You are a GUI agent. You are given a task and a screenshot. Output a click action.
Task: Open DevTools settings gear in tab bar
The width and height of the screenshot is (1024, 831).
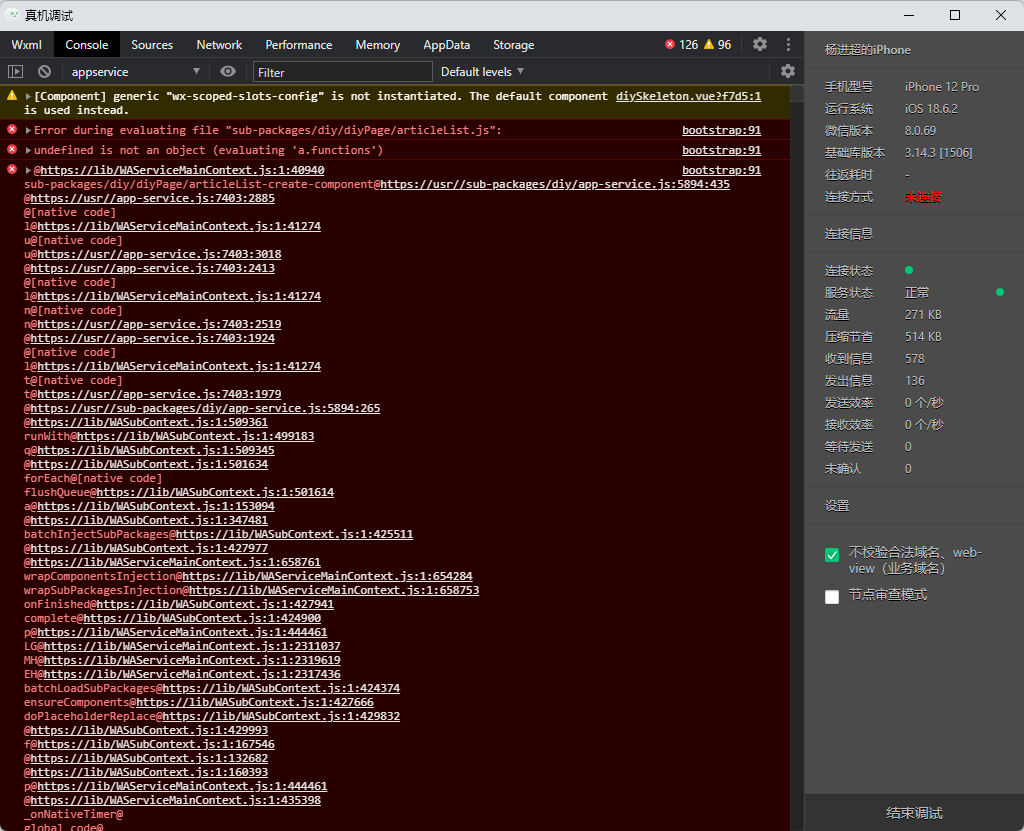(760, 44)
